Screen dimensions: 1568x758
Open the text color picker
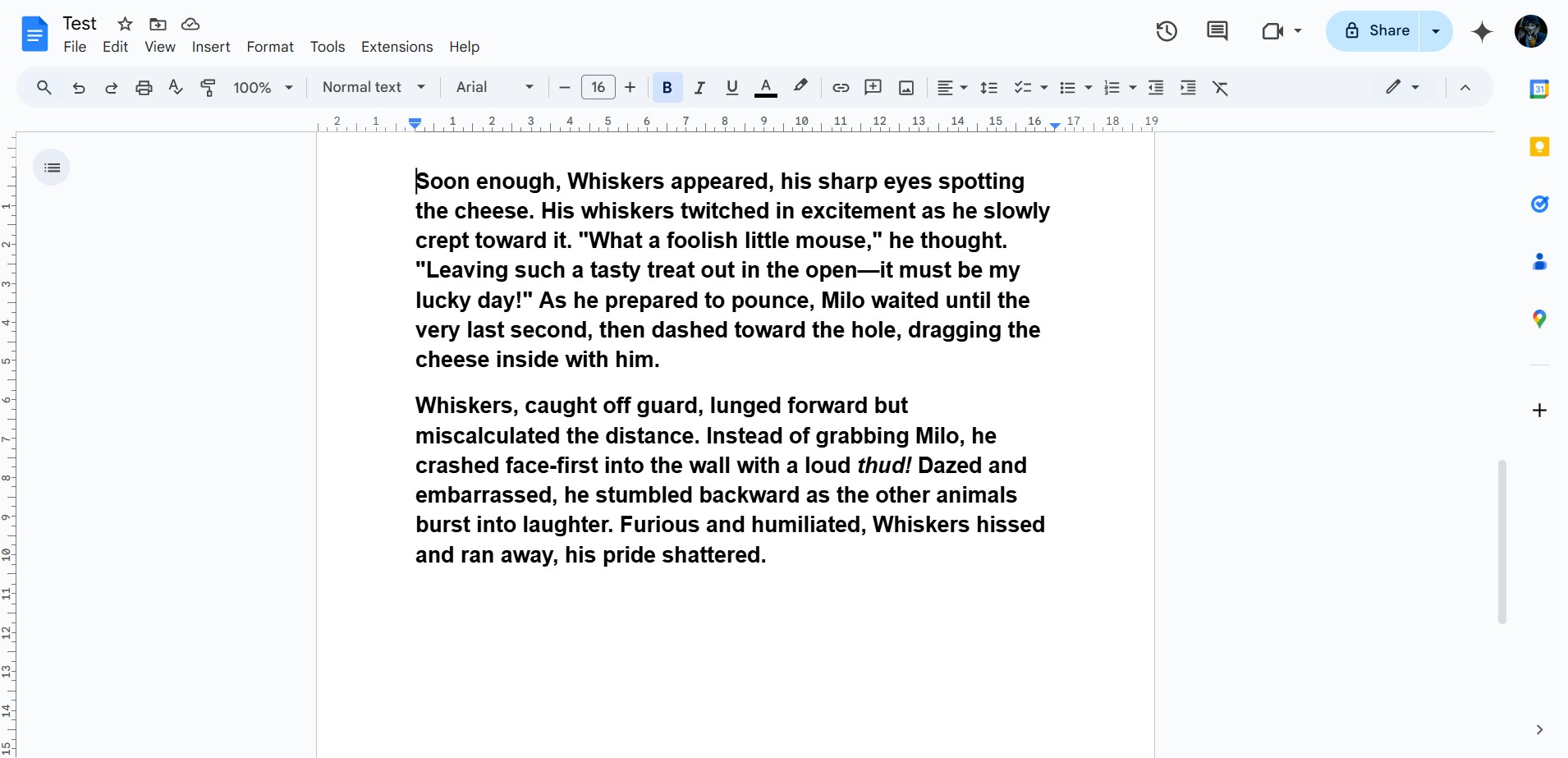click(x=765, y=88)
